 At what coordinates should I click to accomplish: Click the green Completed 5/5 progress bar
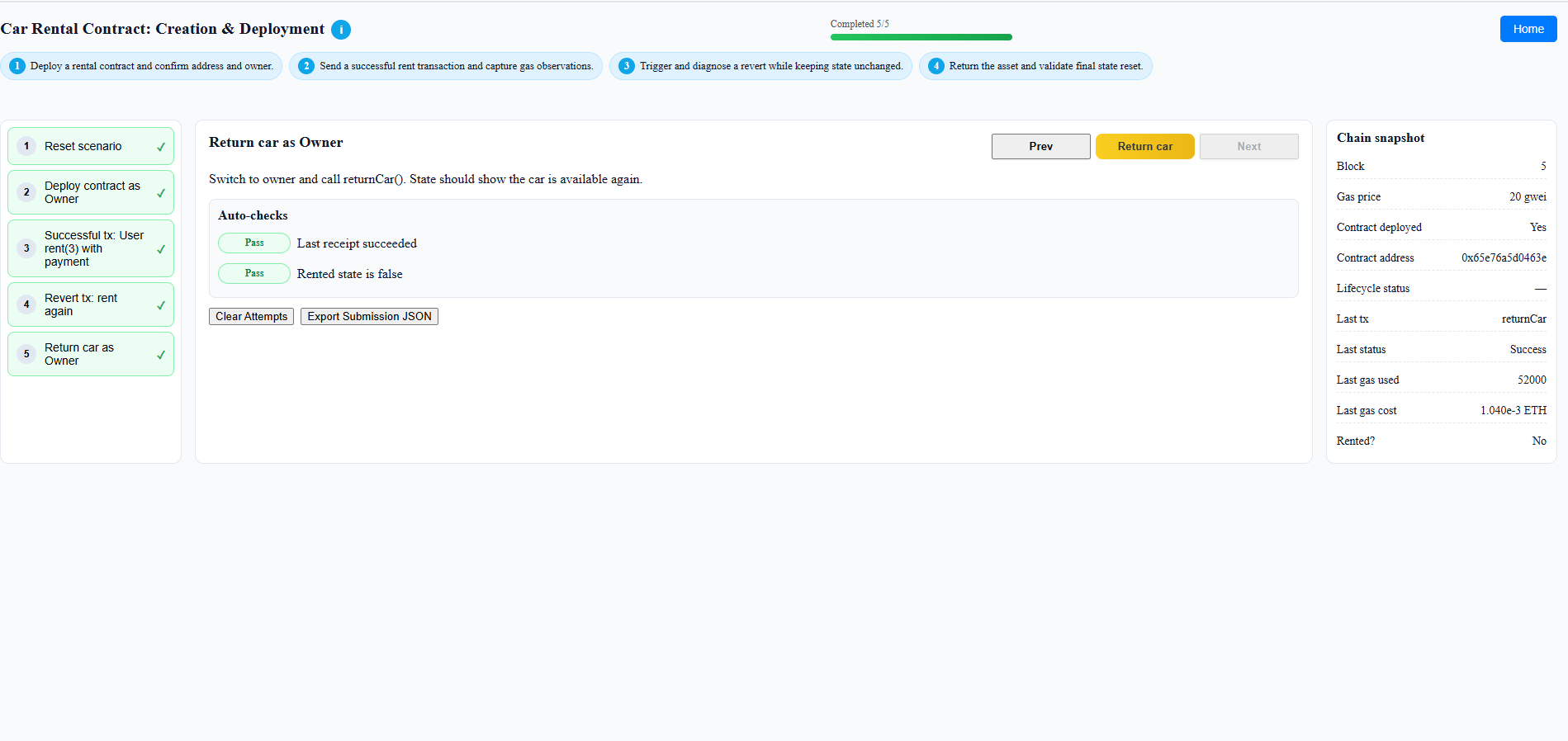coord(921,37)
